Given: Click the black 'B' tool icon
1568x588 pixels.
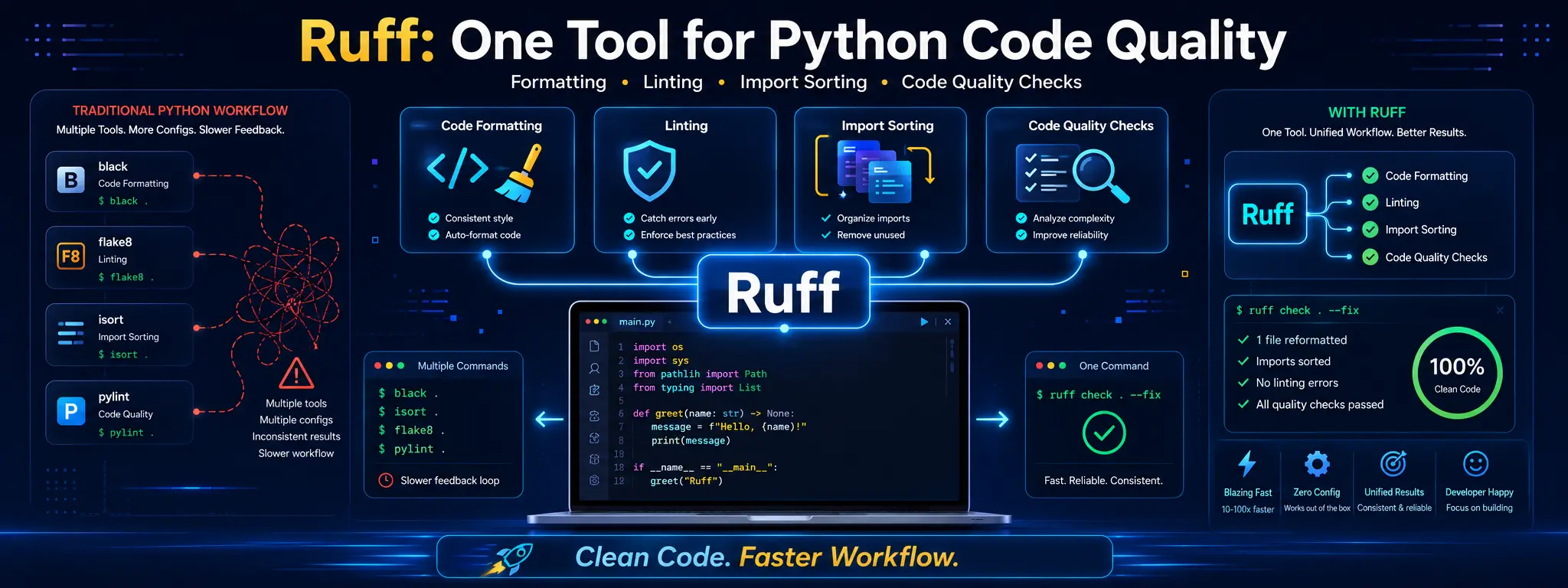Looking at the screenshot, I should [x=71, y=180].
